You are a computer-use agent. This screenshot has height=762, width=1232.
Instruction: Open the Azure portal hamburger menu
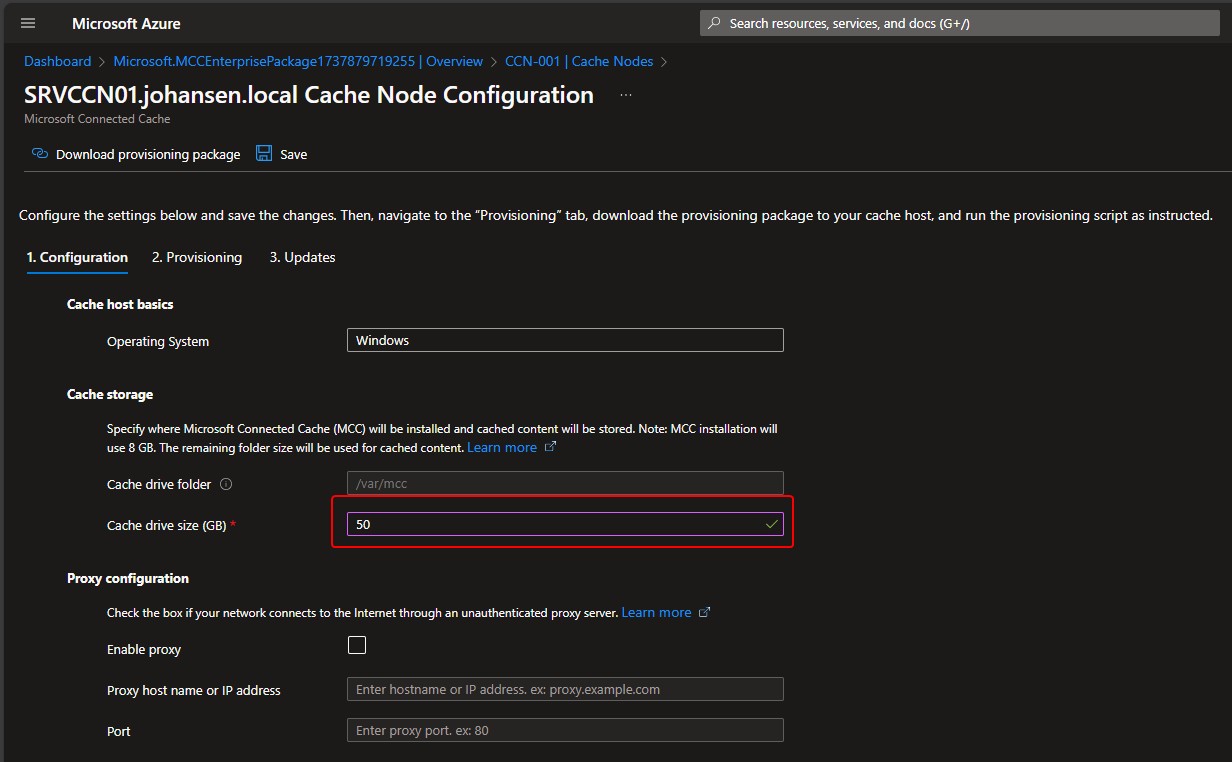[28, 23]
